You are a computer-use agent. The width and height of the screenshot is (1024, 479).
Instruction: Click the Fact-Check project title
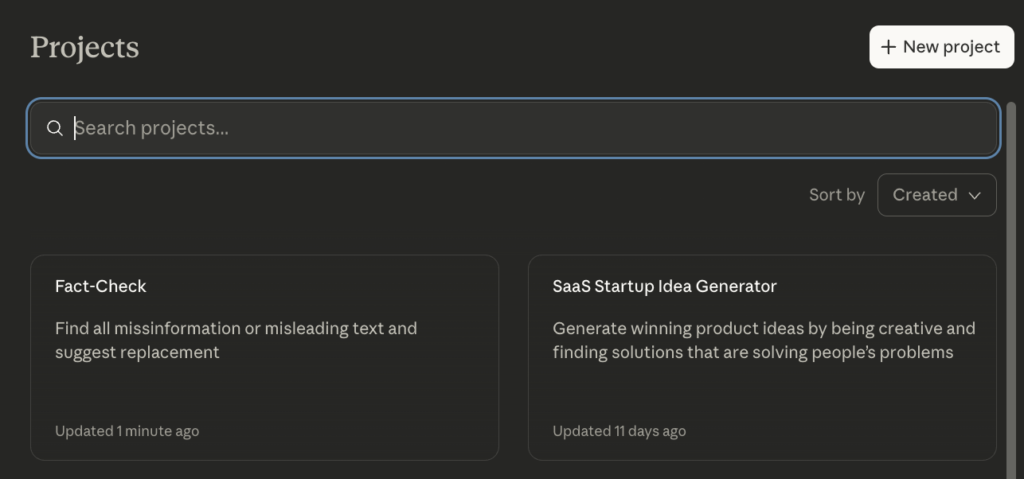click(100, 286)
